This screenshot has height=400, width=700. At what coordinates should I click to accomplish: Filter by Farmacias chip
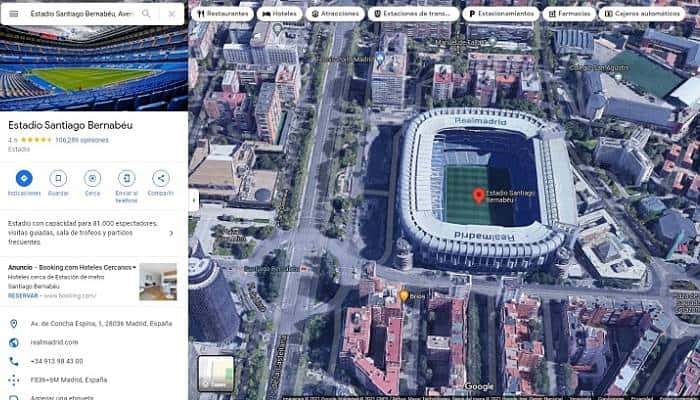pyautogui.click(x=569, y=14)
